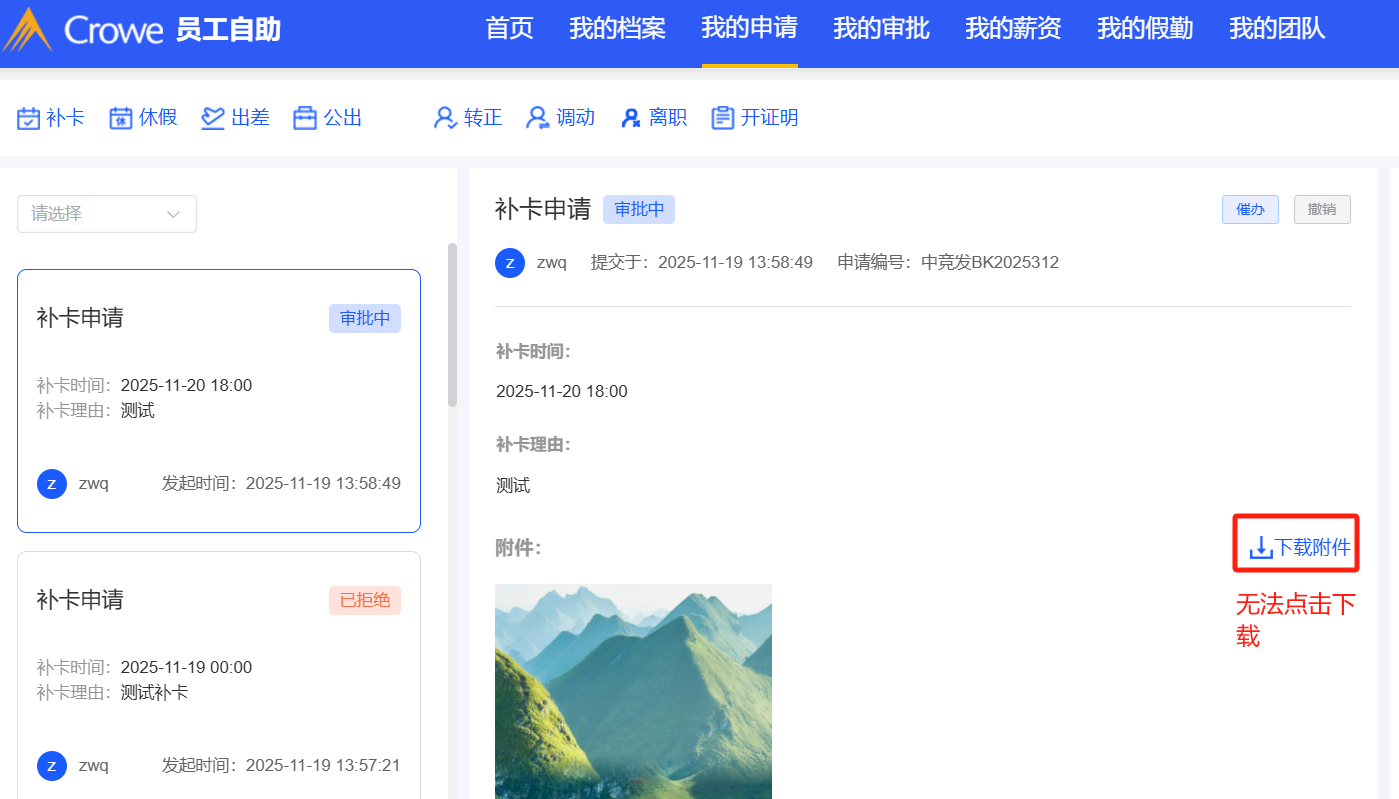Switch to the 我的薪资 tab
Screen dimensions: 1399x799
(x=1014, y=28)
